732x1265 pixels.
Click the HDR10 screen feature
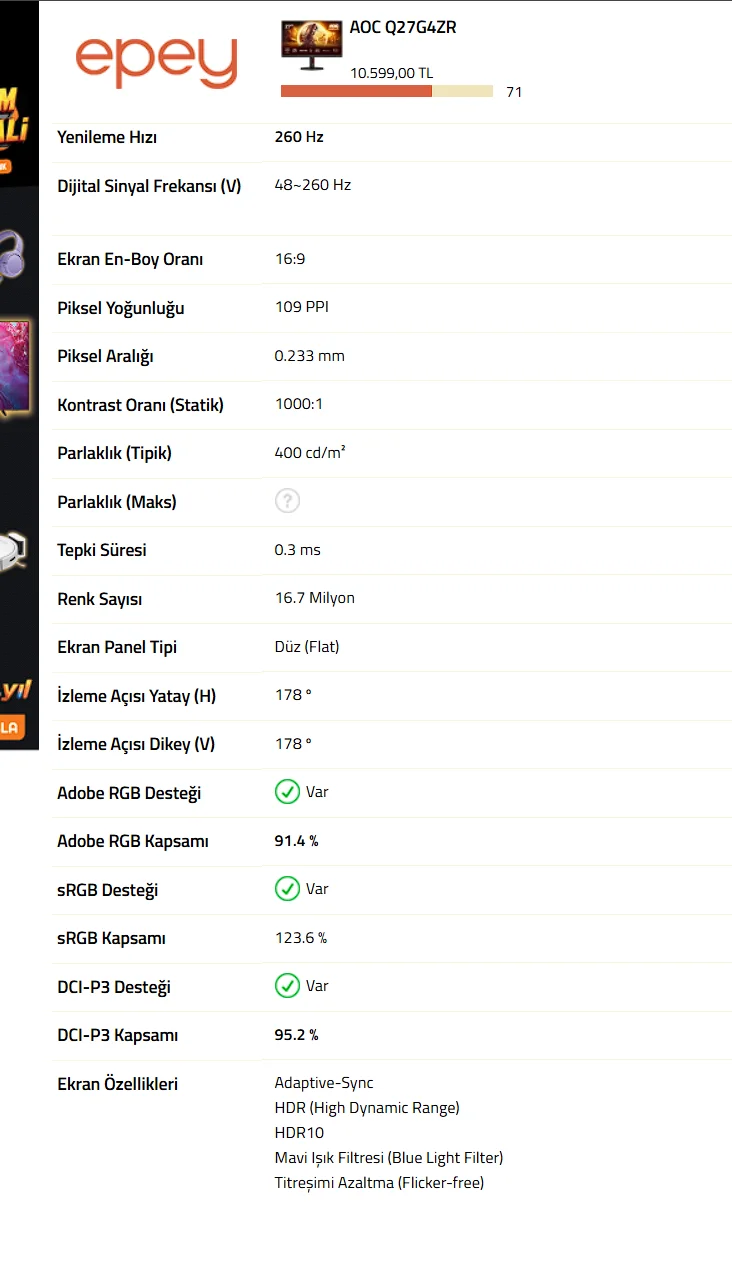point(299,1133)
